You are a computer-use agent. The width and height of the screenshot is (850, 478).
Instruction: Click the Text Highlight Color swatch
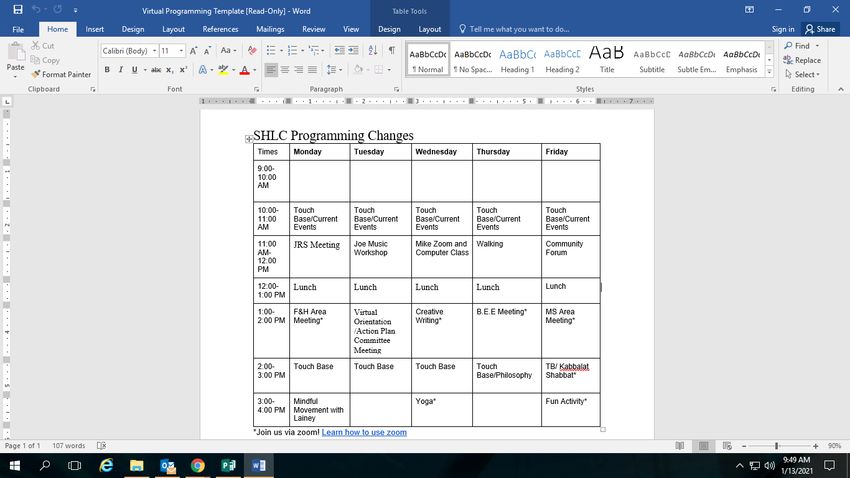[x=223, y=69]
